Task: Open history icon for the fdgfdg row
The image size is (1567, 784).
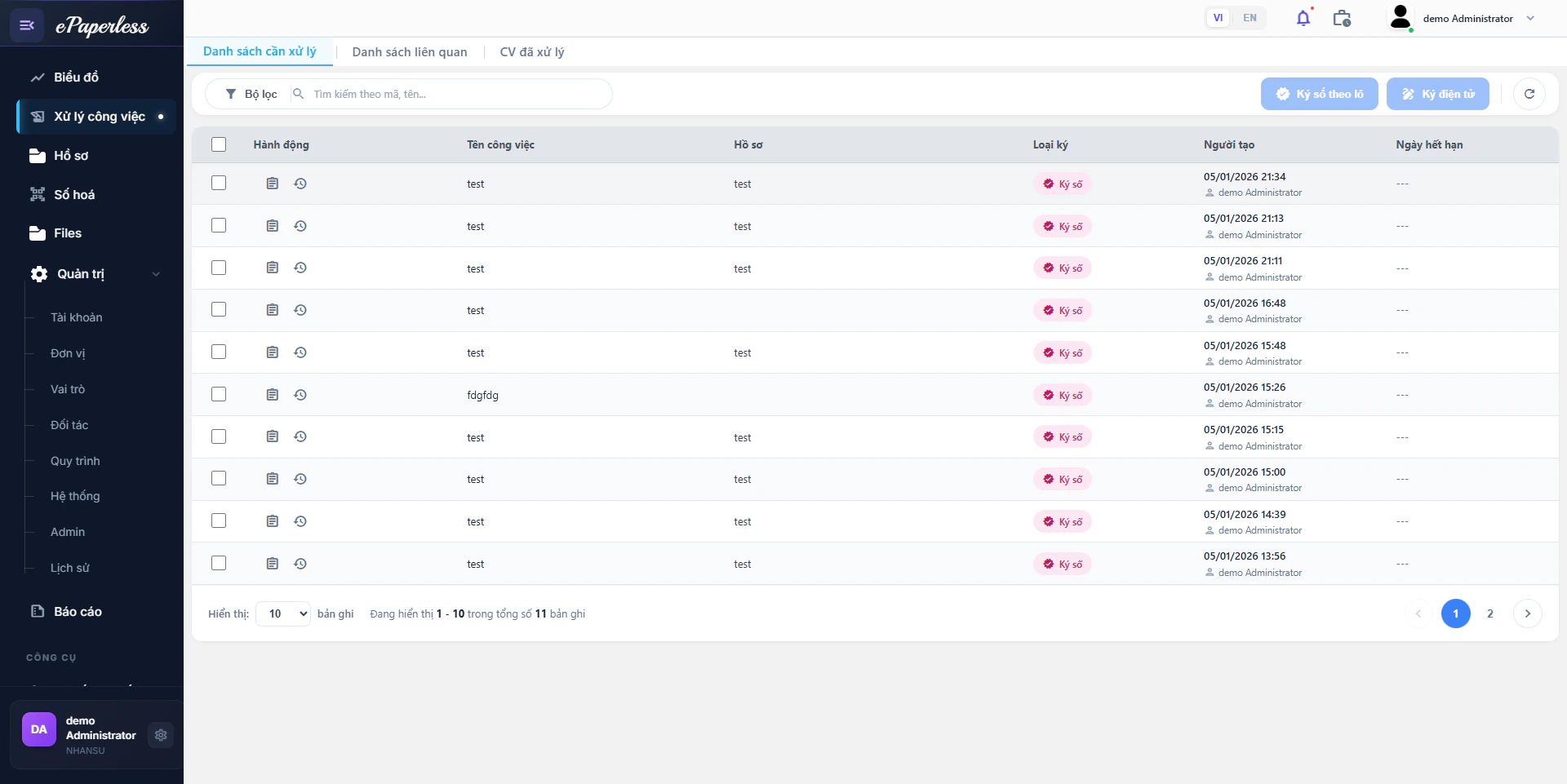Action: coord(300,395)
